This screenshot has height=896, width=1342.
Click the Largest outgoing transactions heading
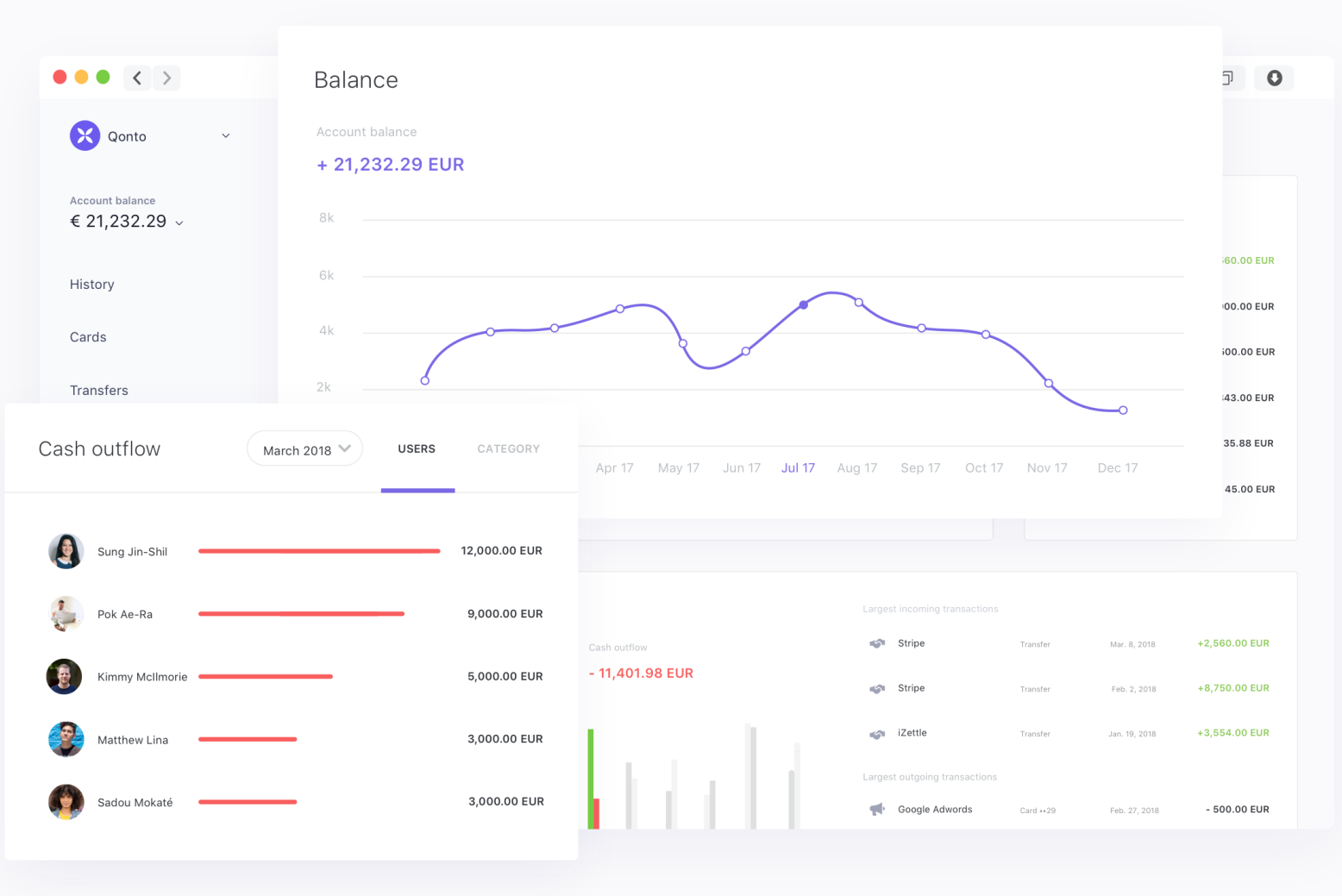(x=930, y=777)
